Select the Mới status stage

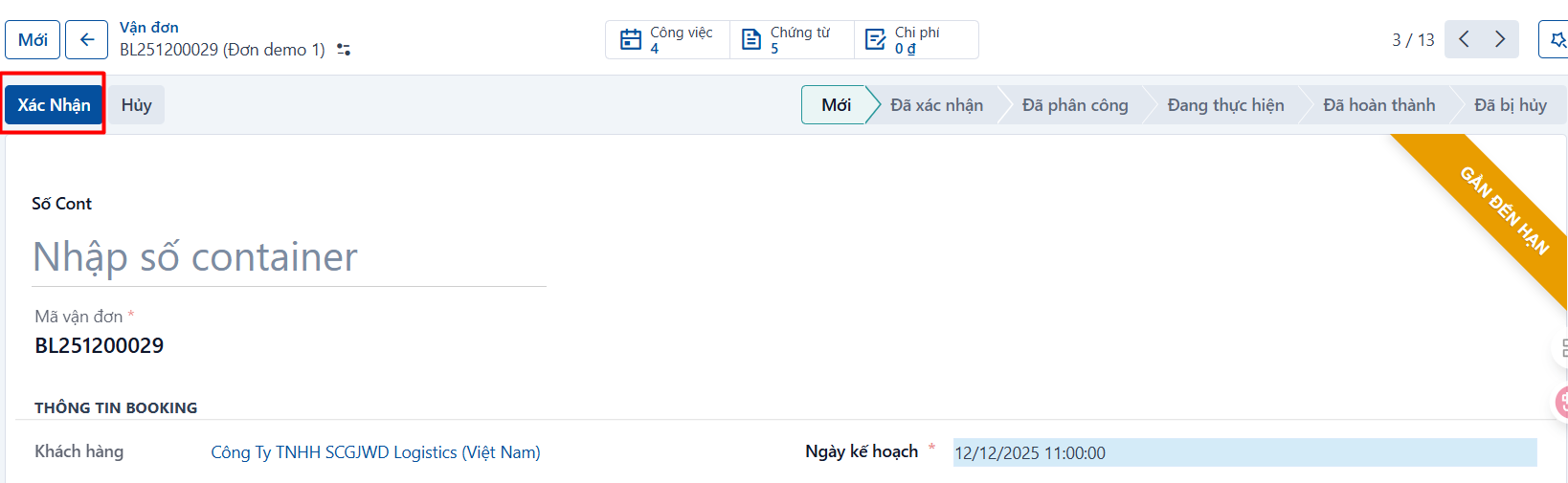(836, 105)
